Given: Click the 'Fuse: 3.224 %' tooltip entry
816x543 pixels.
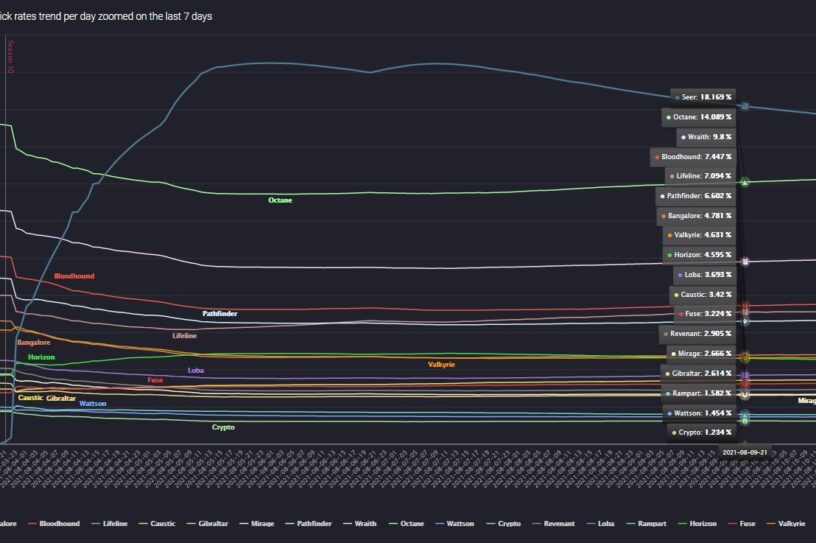Looking at the screenshot, I should [705, 314].
